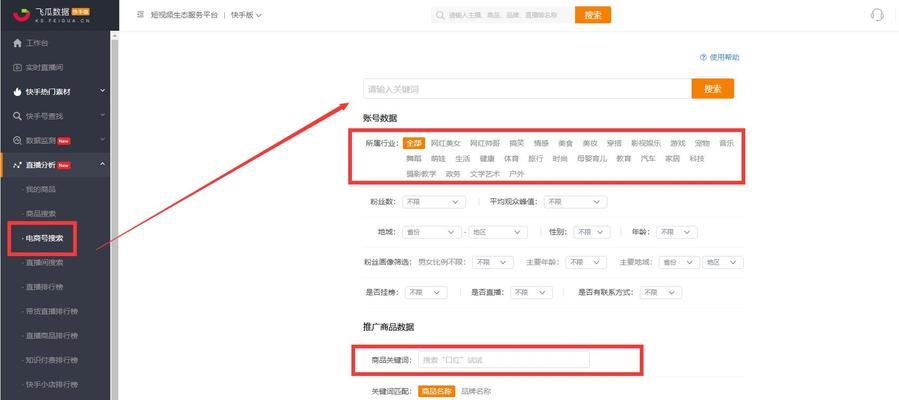The height and width of the screenshot is (400, 899).
Task: Click the 直播分析 chart icon
Action: pyautogui.click(x=17, y=165)
